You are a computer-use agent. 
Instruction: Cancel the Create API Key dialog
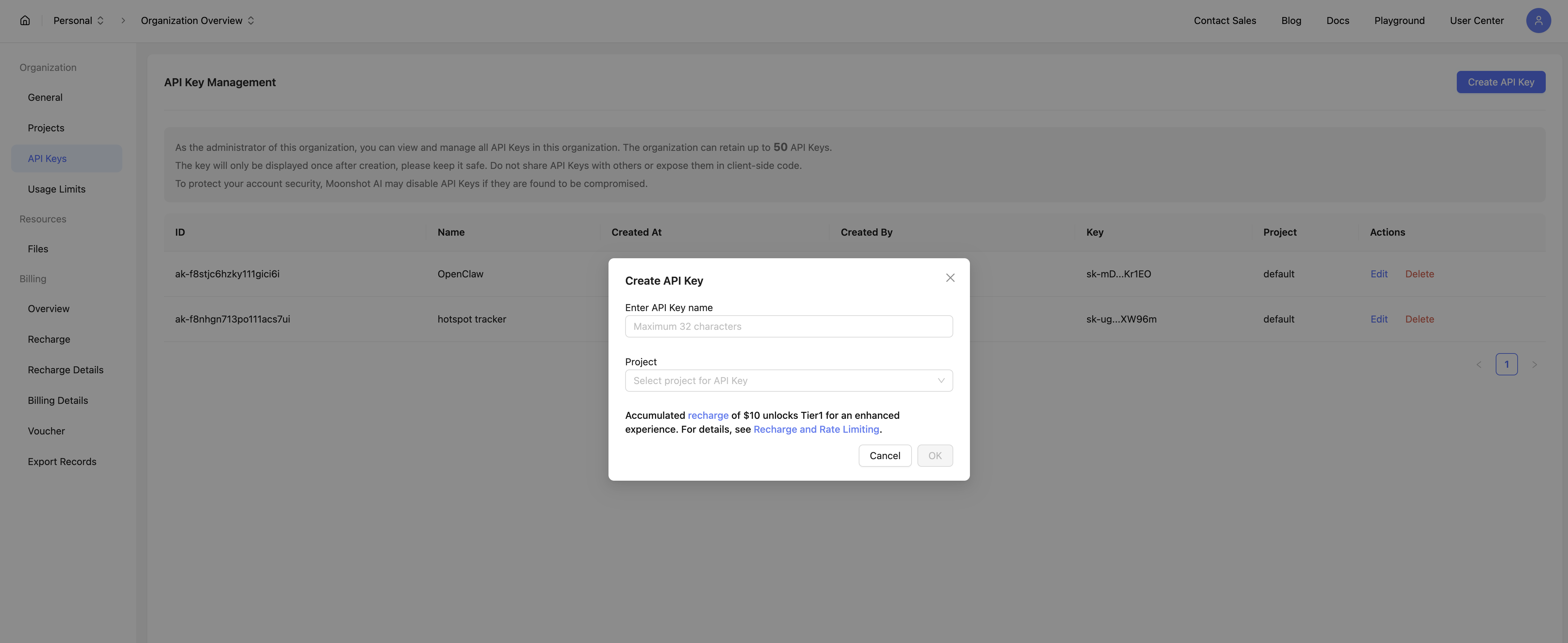[885, 455]
